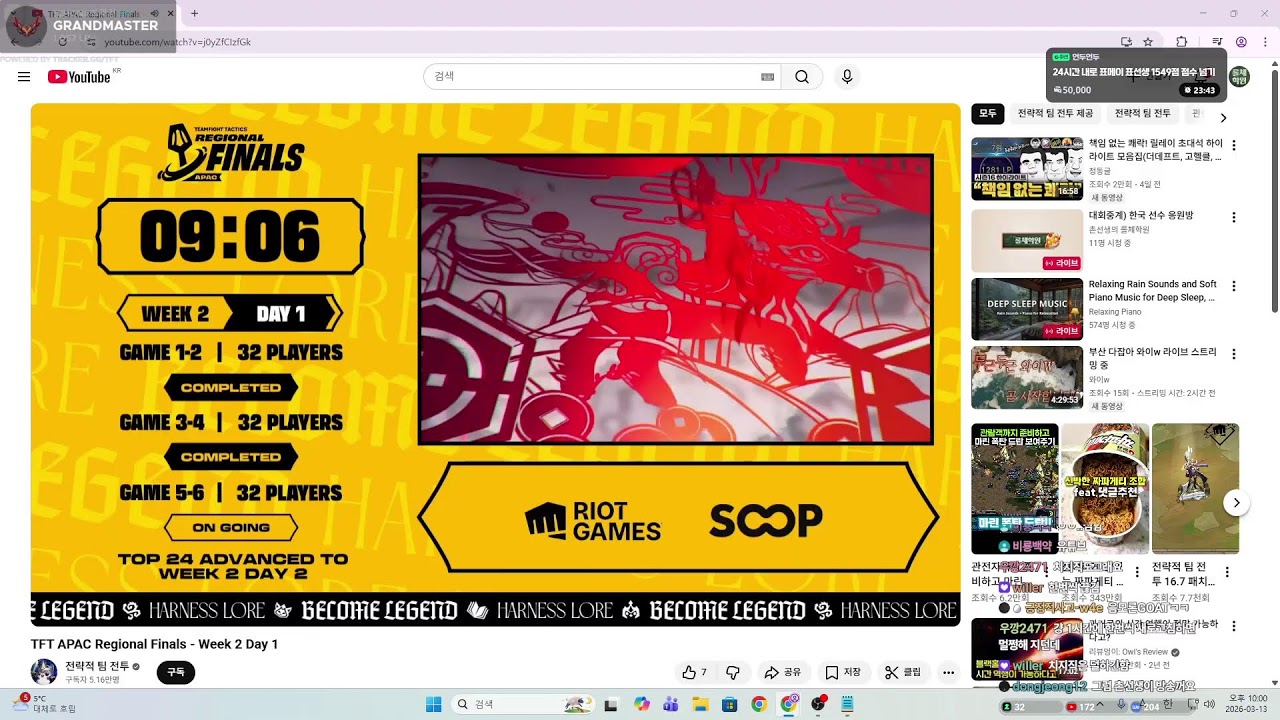Open the TFT APAC Regional Finals video title
Screen dimensions: 1280x720
(154, 644)
